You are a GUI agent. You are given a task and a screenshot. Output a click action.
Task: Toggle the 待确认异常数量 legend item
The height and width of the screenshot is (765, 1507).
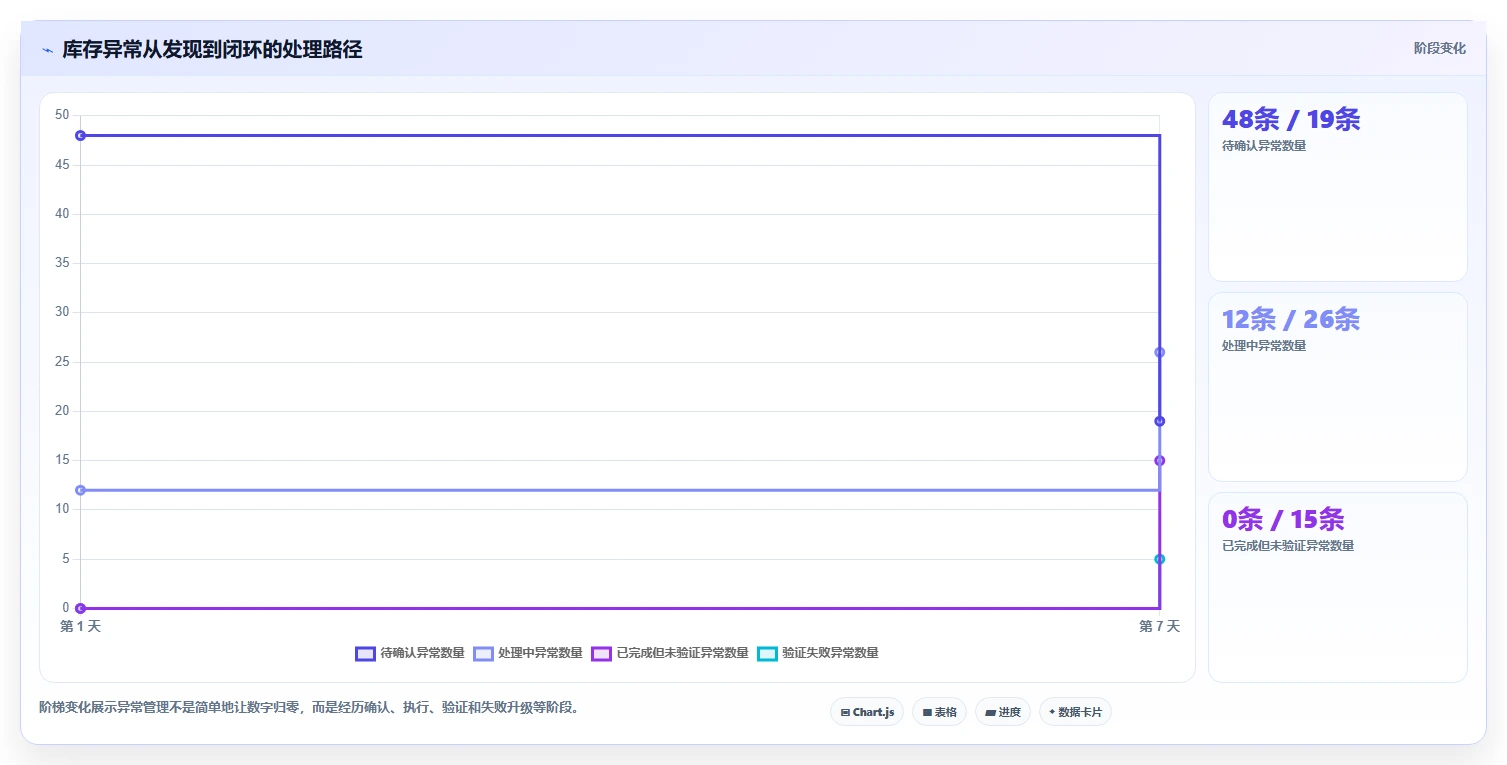410,653
